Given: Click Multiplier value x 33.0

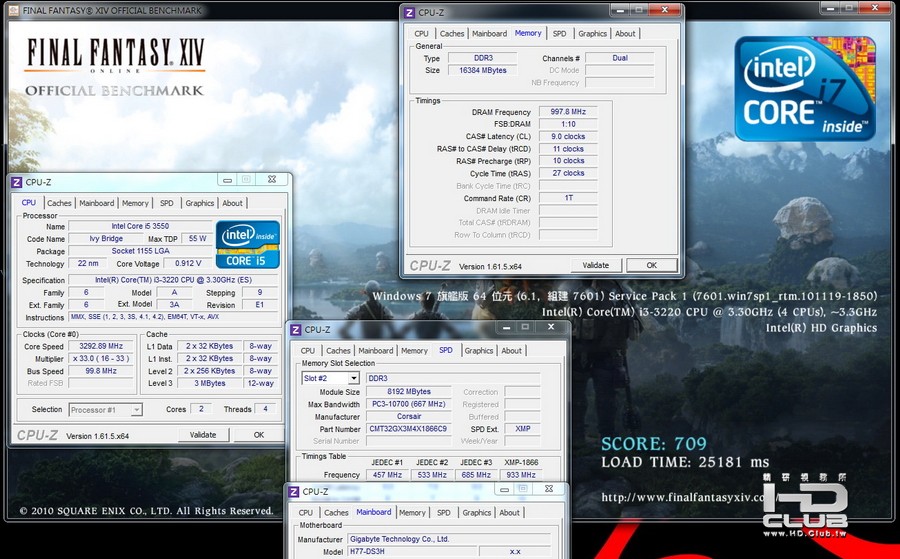Looking at the screenshot, I should pos(101,359).
